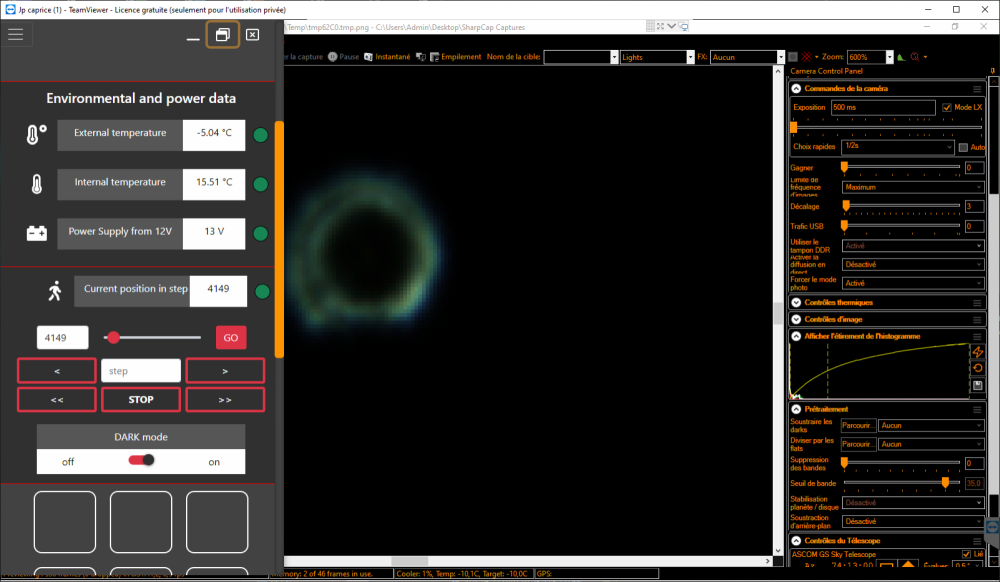Click TeamViewer side tab arrow icon

992,527
